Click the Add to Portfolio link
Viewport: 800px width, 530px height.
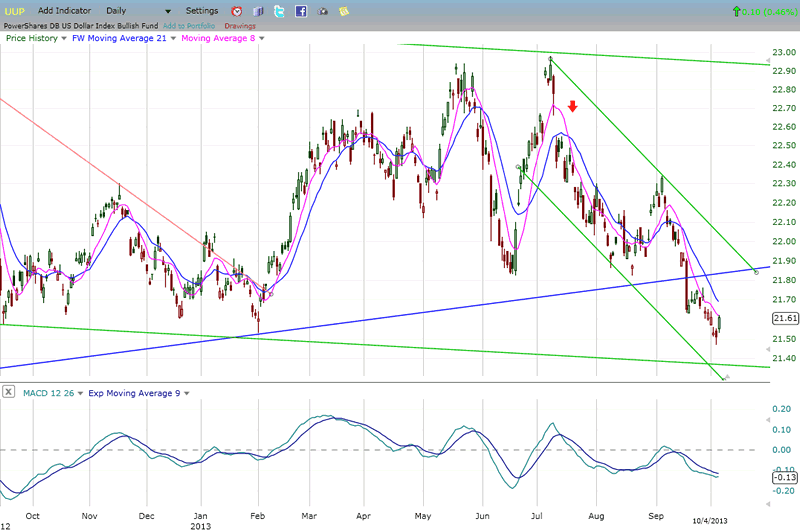tap(189, 25)
